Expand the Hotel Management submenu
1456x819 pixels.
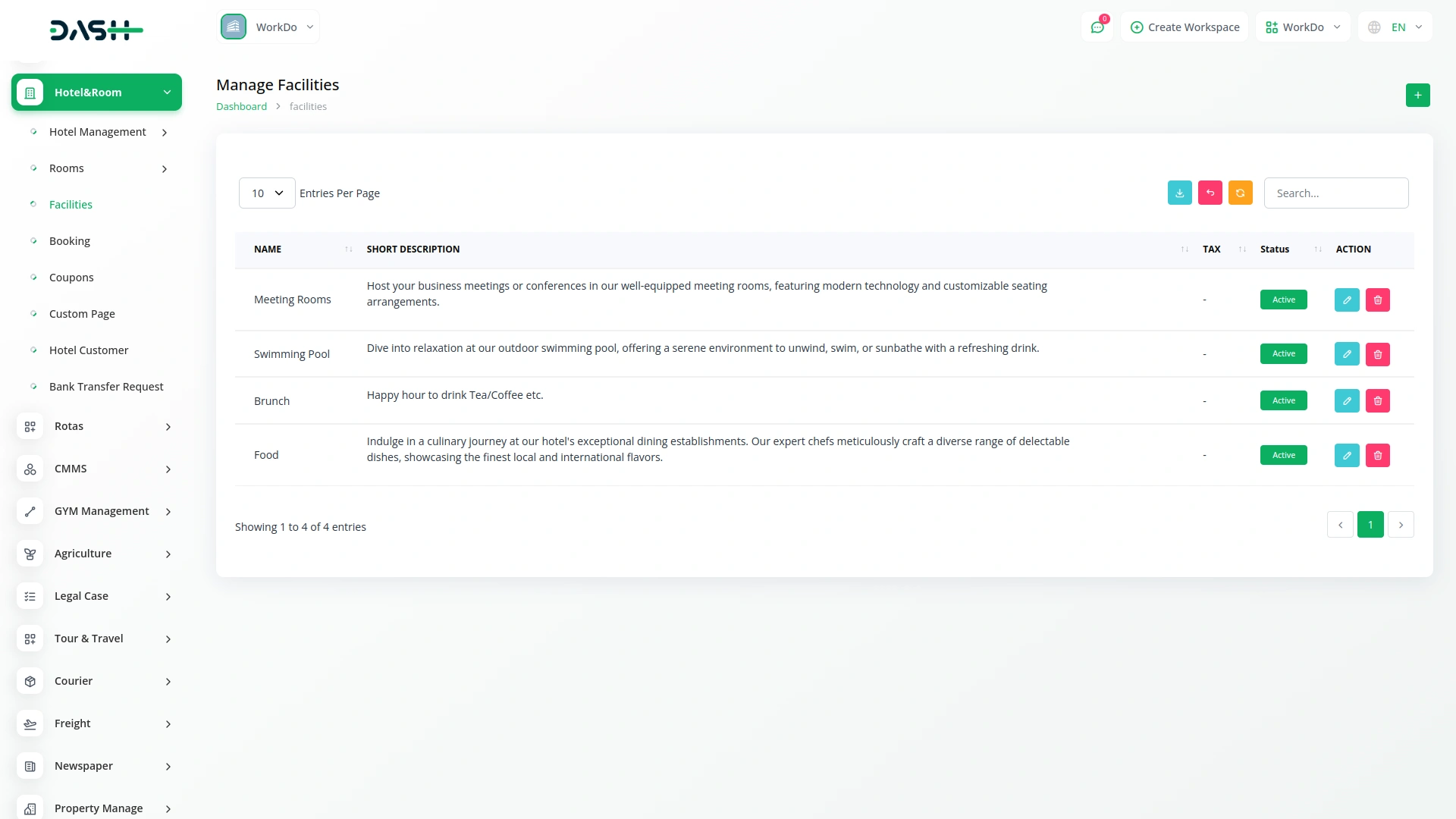97,132
